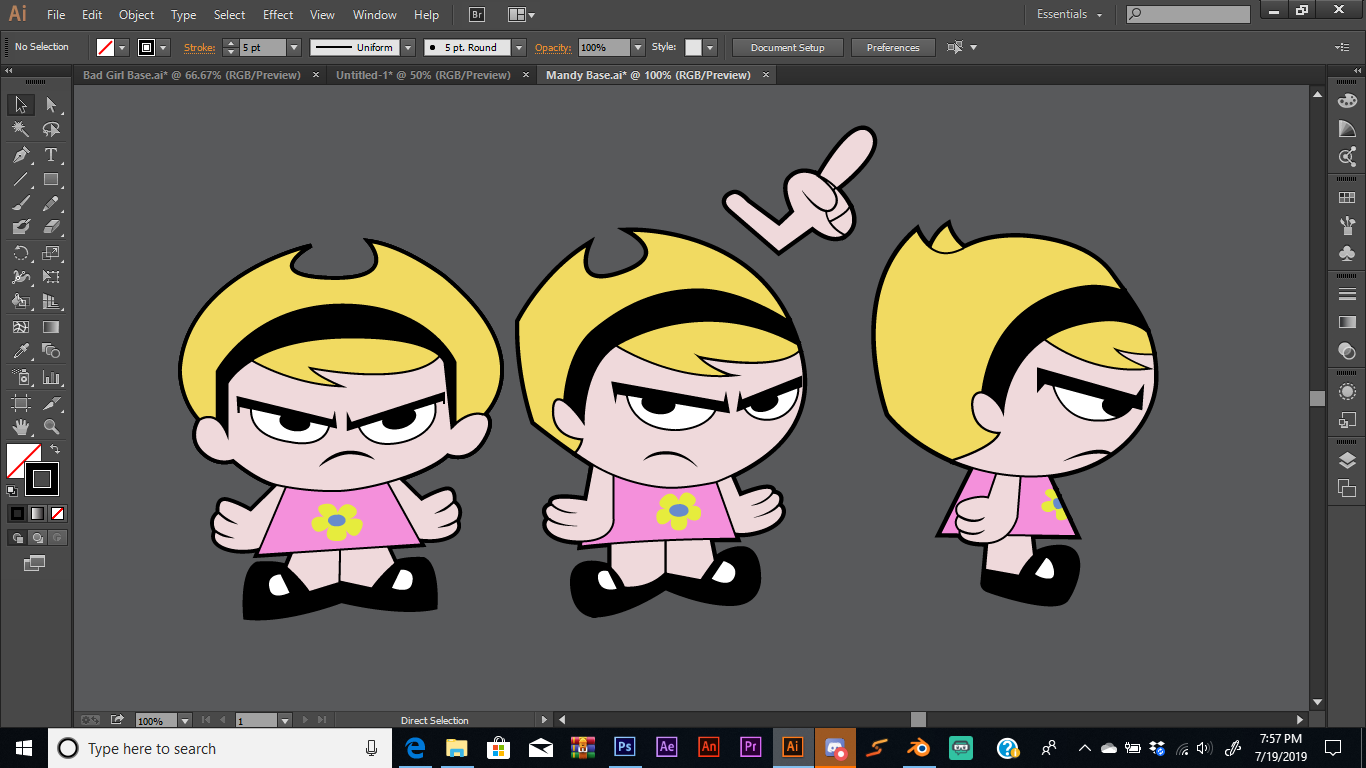Select the Slice tool

pos(51,403)
